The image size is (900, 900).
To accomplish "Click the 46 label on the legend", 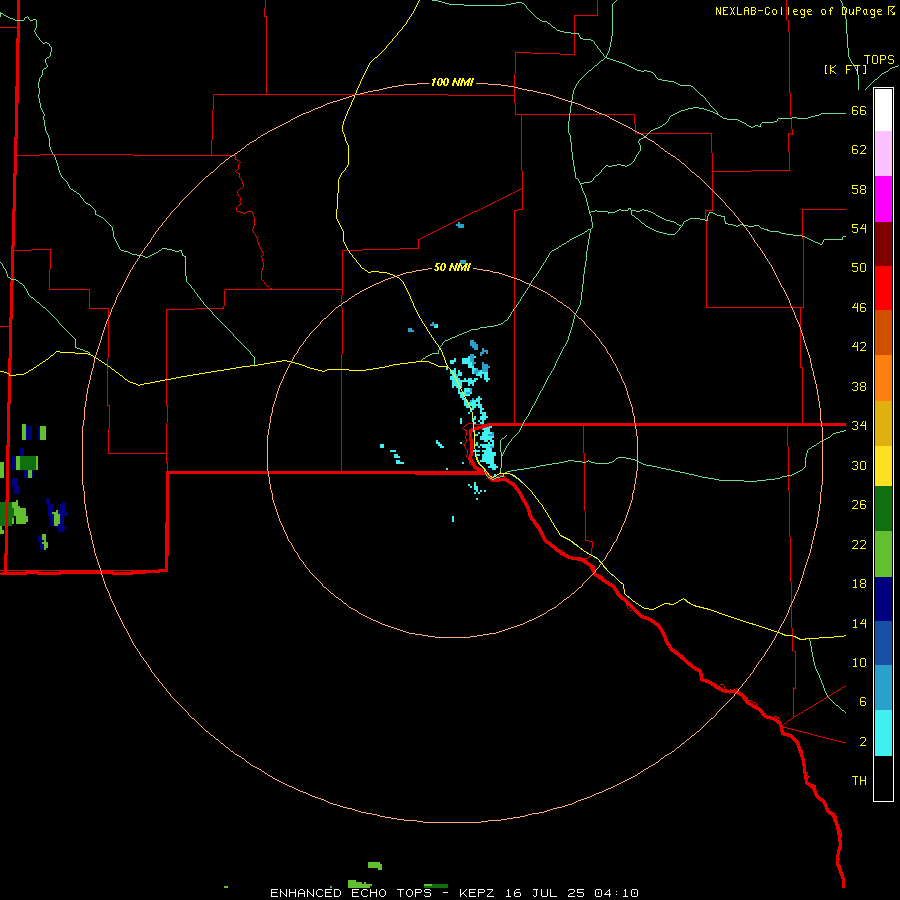I will click(859, 307).
